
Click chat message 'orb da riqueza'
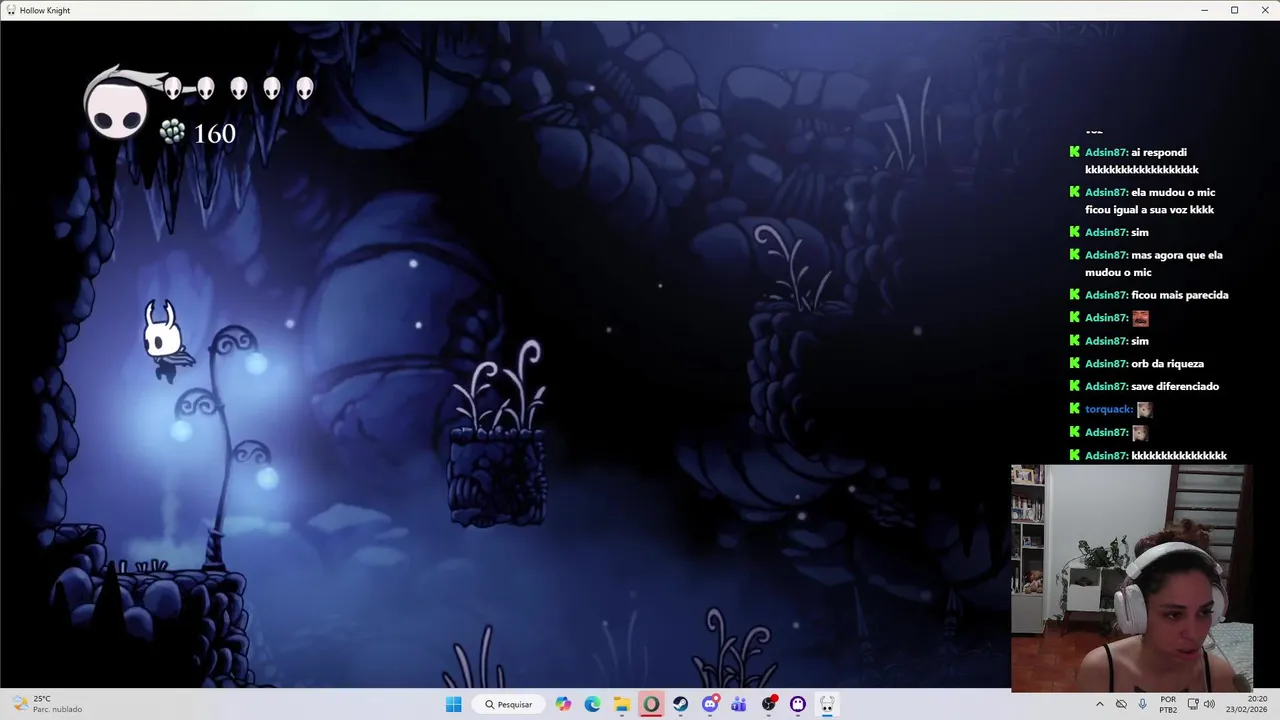[1168, 364]
